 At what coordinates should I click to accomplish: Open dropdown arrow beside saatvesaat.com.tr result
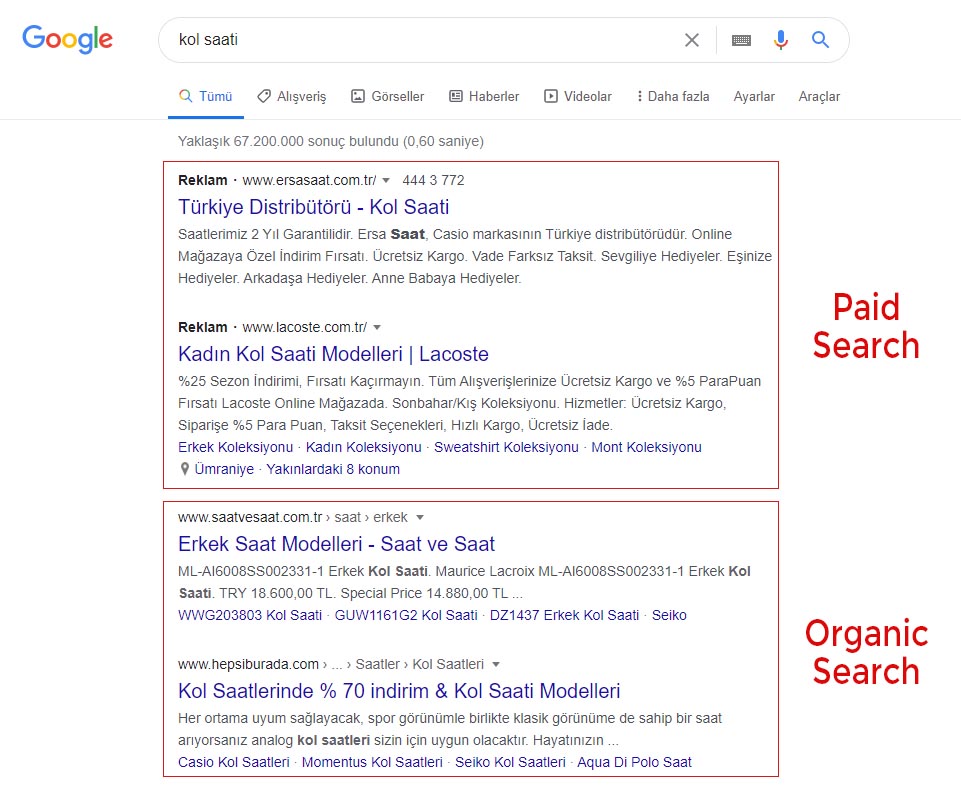coord(420,518)
